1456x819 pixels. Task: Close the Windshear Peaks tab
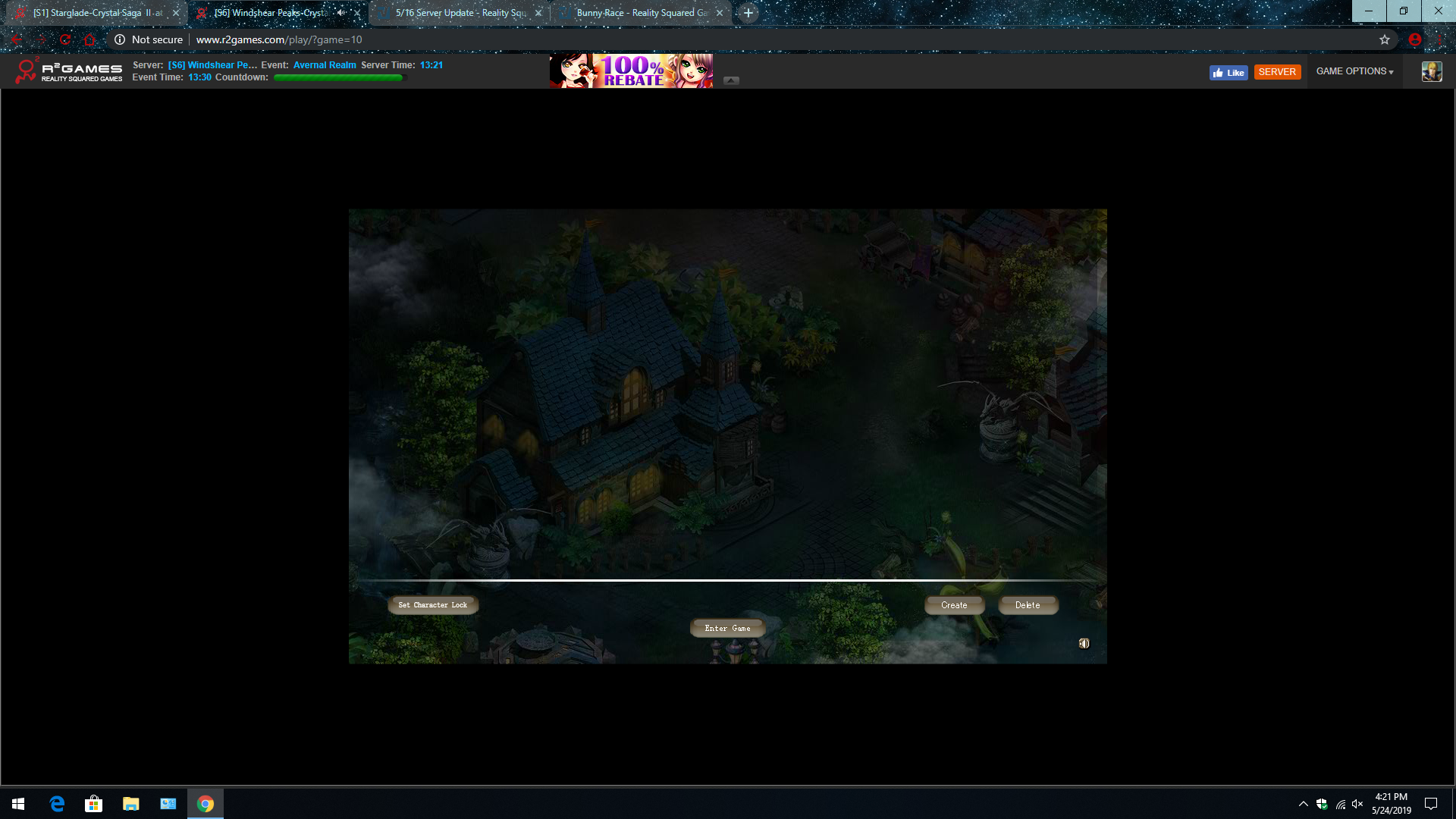[357, 13]
